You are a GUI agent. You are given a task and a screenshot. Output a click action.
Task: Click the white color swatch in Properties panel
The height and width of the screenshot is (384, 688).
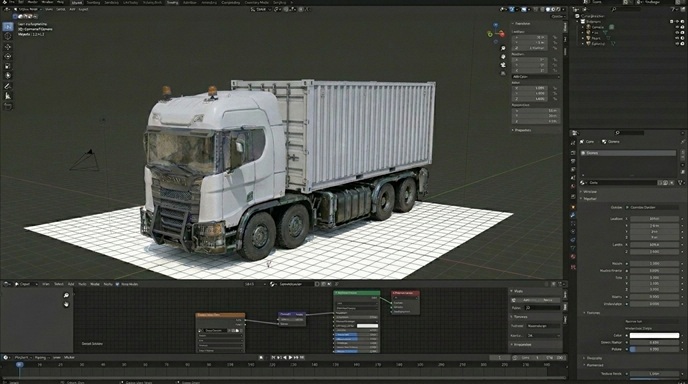point(654,335)
